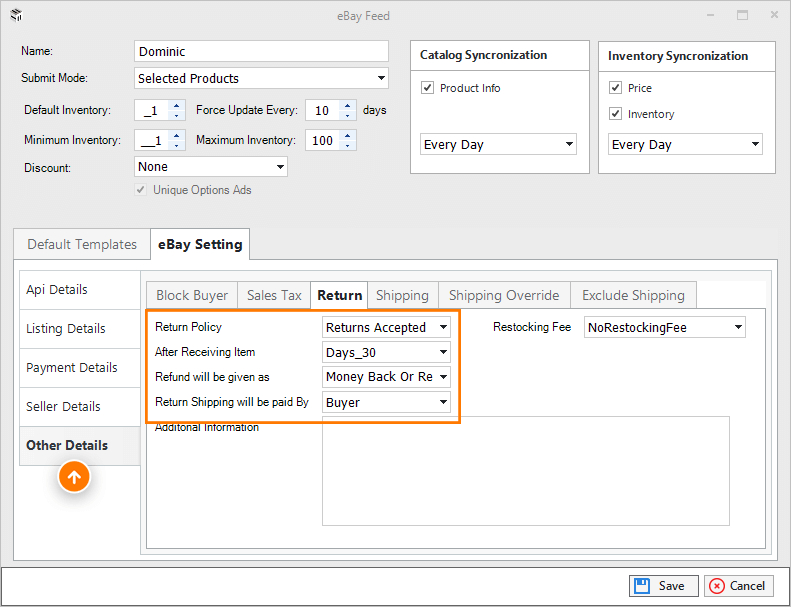Click the Name input field
Viewport: 791px width, 607px height.
(261, 51)
